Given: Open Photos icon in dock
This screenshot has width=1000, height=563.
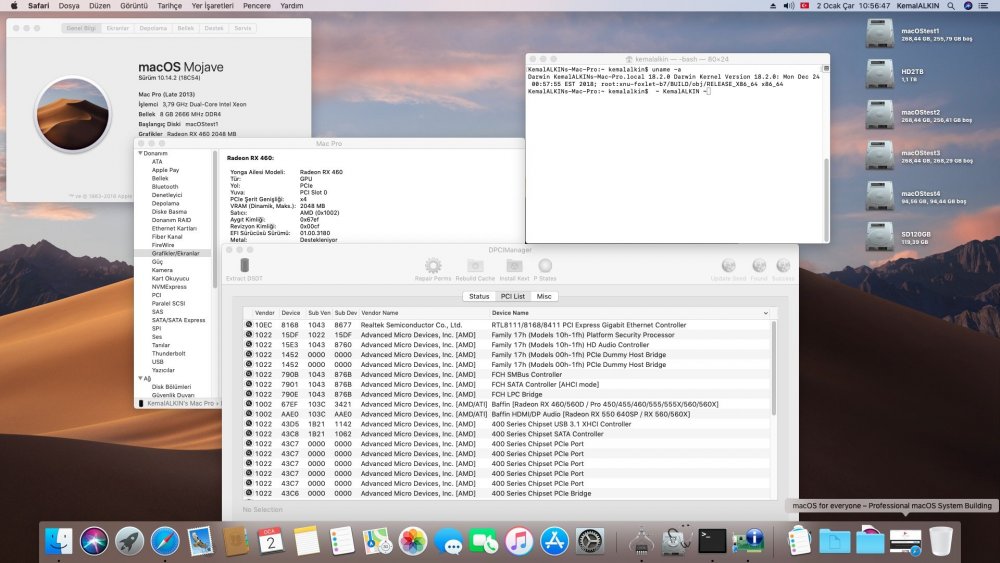Looking at the screenshot, I should click(413, 541).
